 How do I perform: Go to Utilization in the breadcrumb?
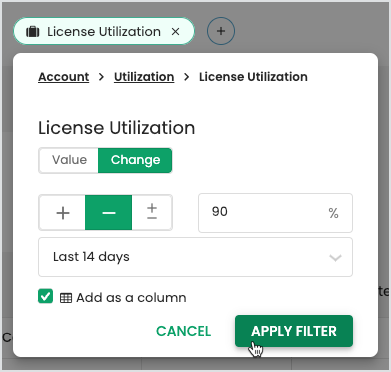coord(144,77)
